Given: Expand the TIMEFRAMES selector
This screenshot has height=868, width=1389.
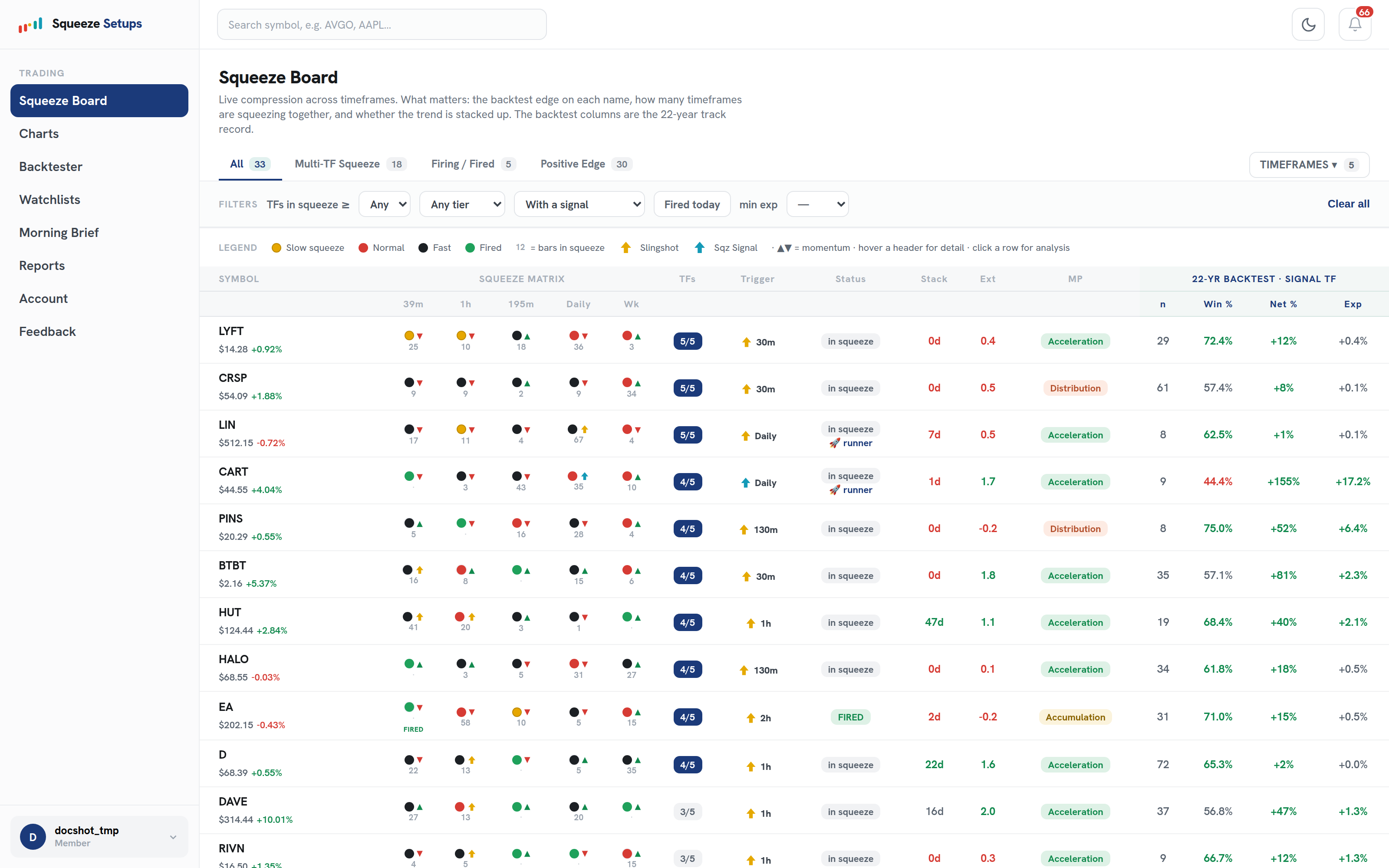Looking at the screenshot, I should click(x=1309, y=165).
